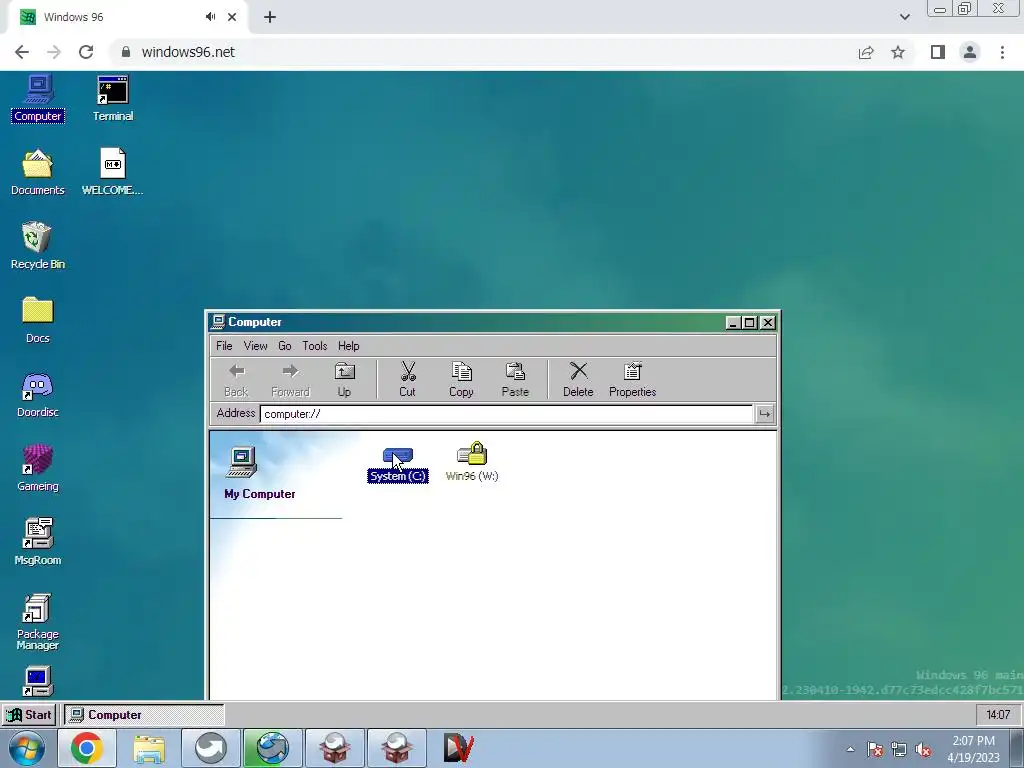Open Chrome from the Windows taskbar

coord(87,748)
